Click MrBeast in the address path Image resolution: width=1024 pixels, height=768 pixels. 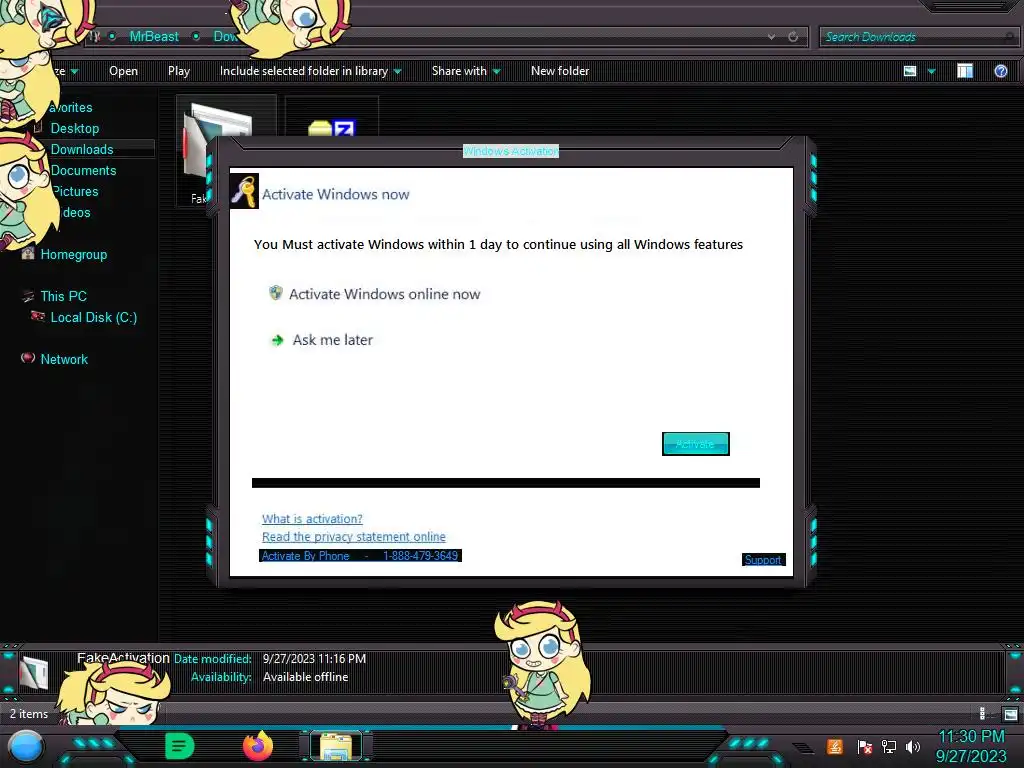153,37
